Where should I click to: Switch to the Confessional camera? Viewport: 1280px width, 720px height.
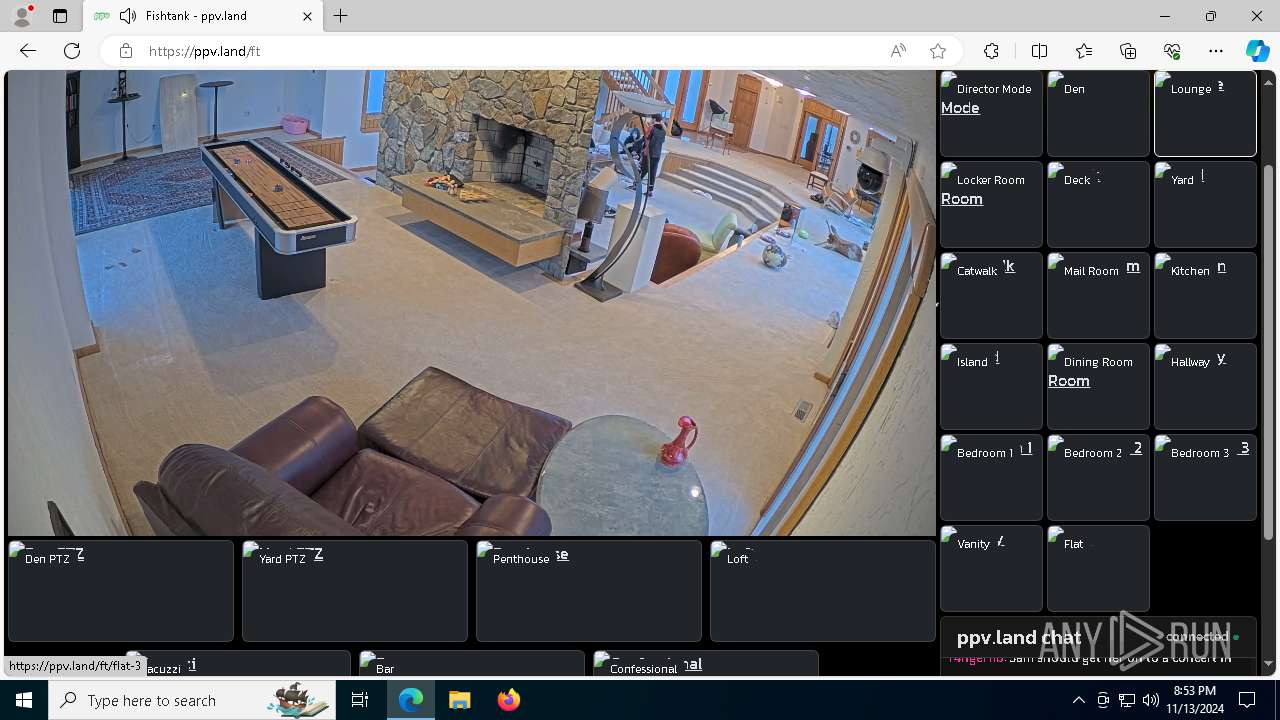(706, 663)
